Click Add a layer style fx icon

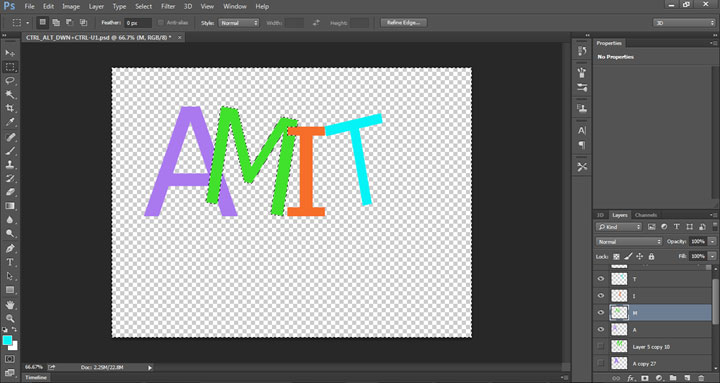(630, 378)
